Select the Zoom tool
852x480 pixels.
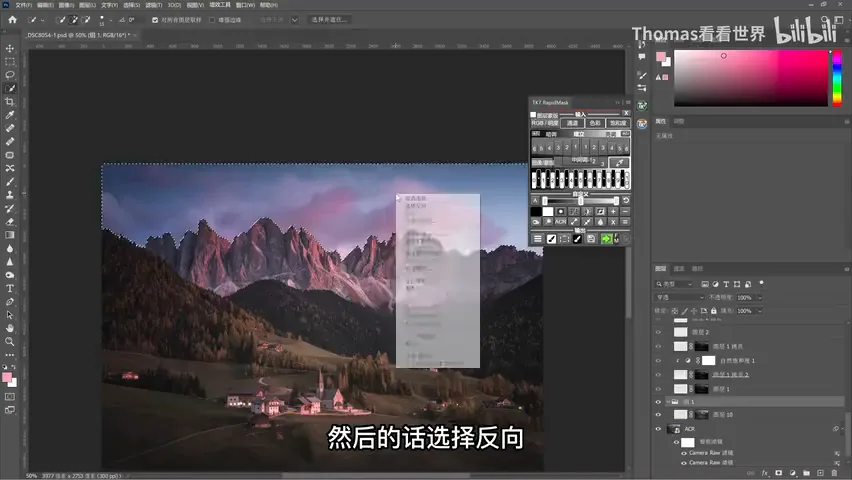[x=10, y=341]
